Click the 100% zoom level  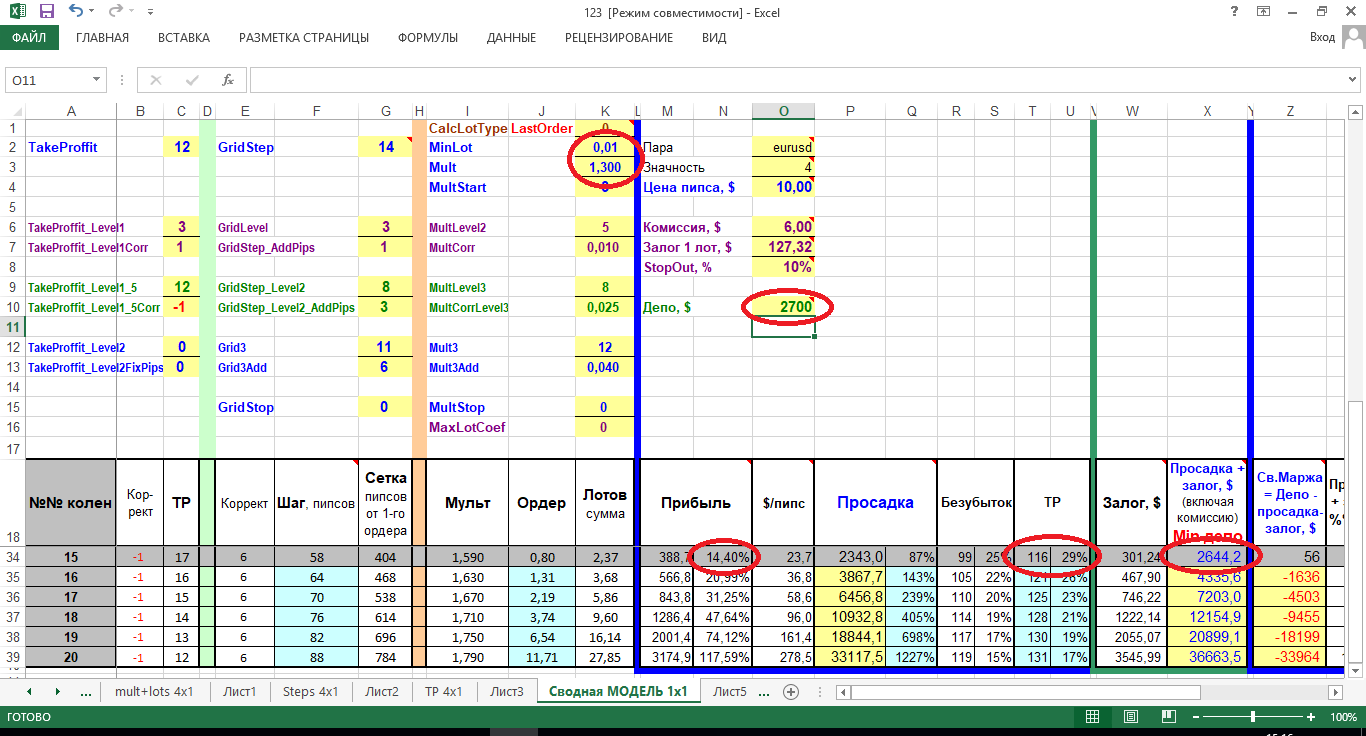[x=1344, y=717]
